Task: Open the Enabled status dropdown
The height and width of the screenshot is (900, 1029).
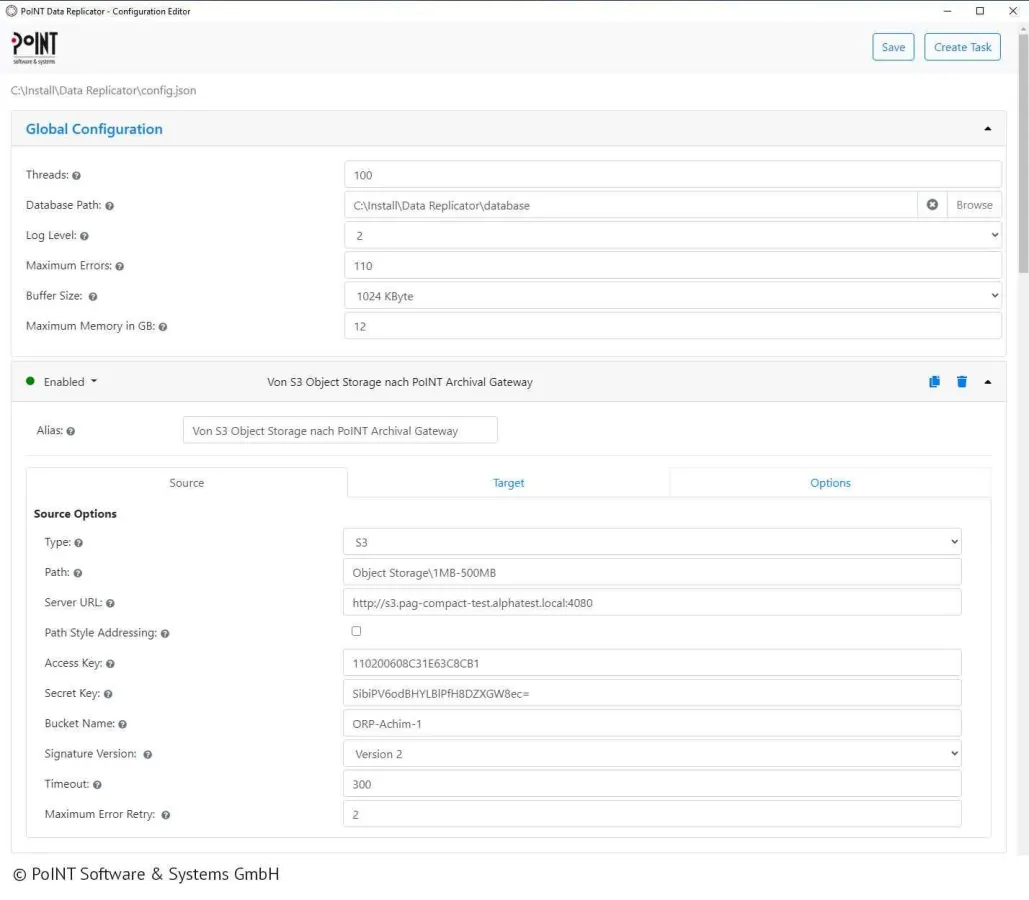Action: (x=66, y=381)
